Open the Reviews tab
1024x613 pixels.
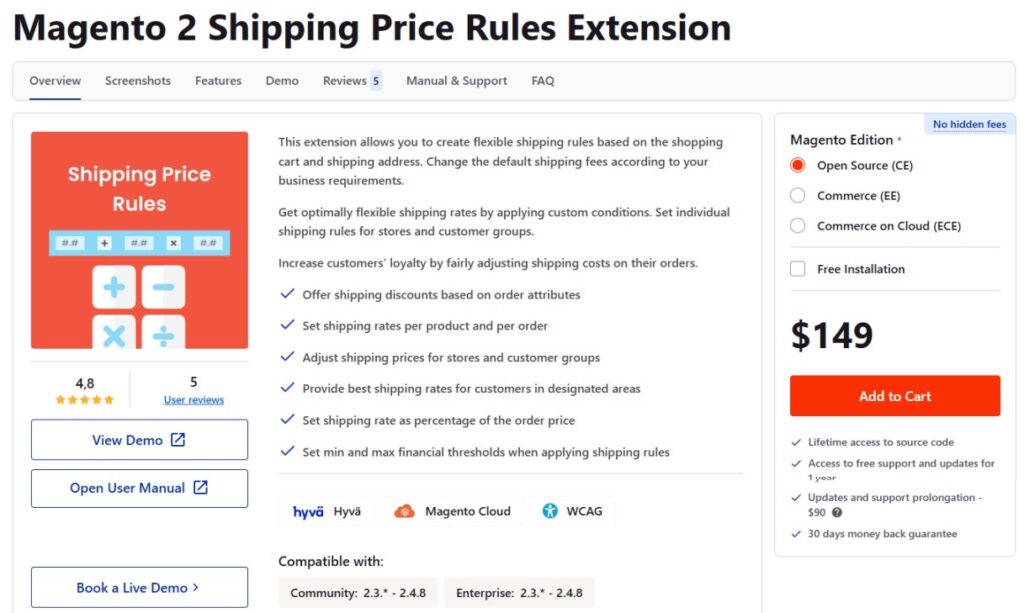point(345,81)
